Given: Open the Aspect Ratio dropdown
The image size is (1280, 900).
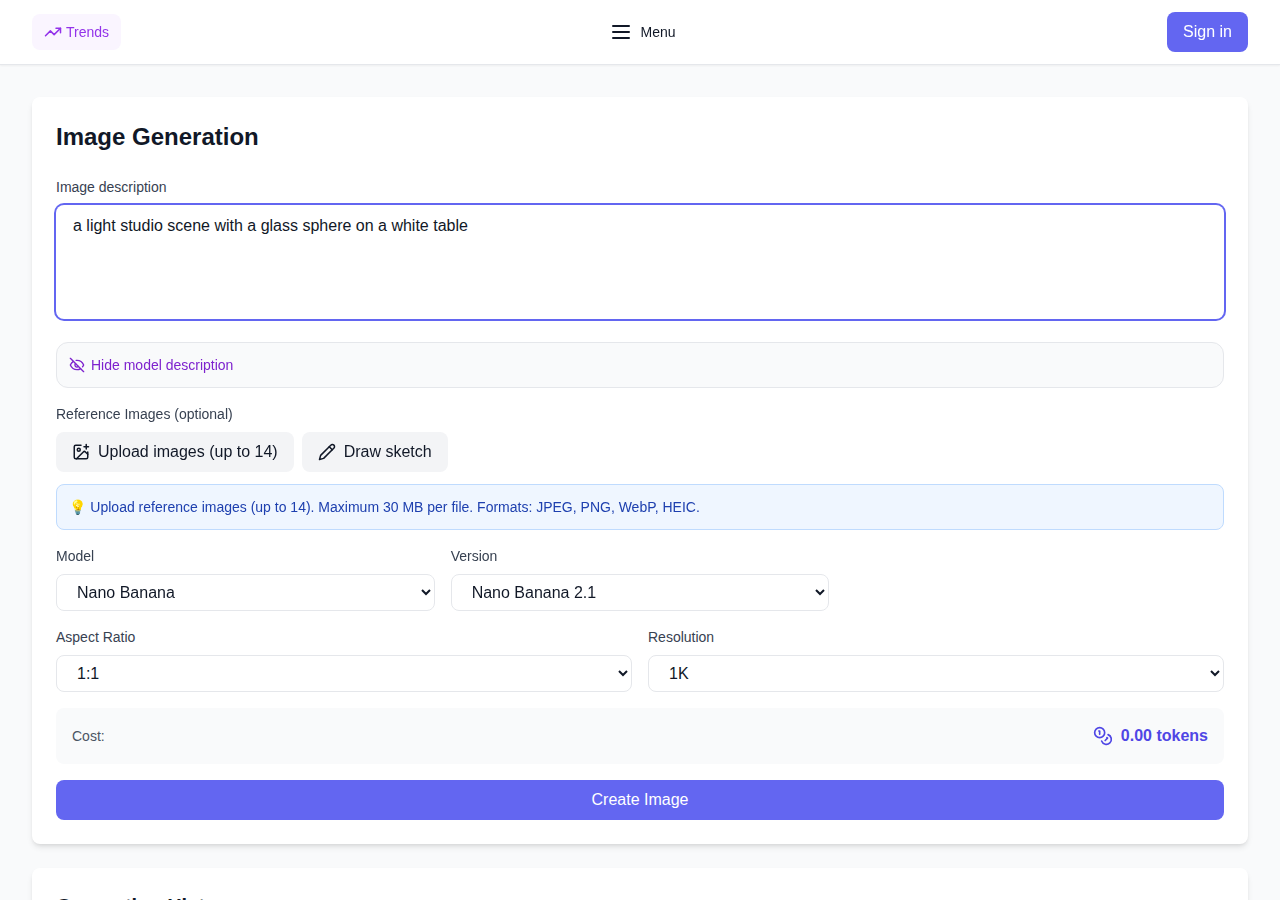Looking at the screenshot, I should (x=344, y=673).
